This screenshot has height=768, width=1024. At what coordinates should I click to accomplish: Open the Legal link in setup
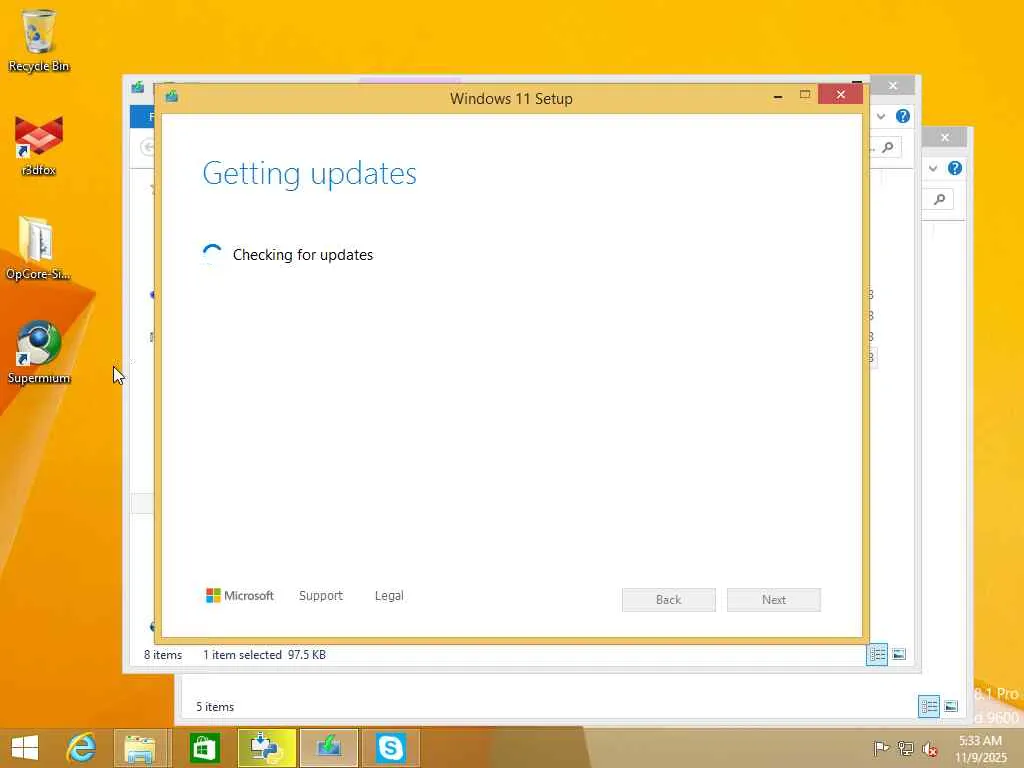[x=389, y=596]
